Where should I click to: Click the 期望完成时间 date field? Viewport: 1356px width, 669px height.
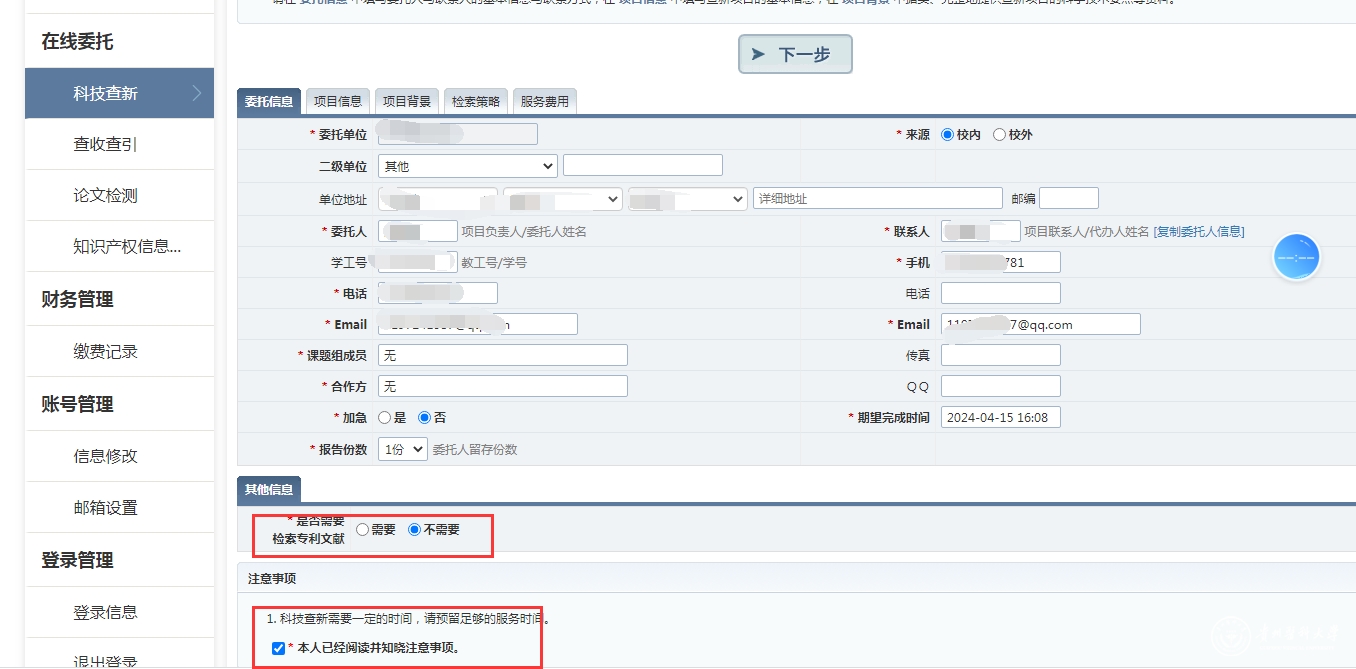[x=1000, y=418]
